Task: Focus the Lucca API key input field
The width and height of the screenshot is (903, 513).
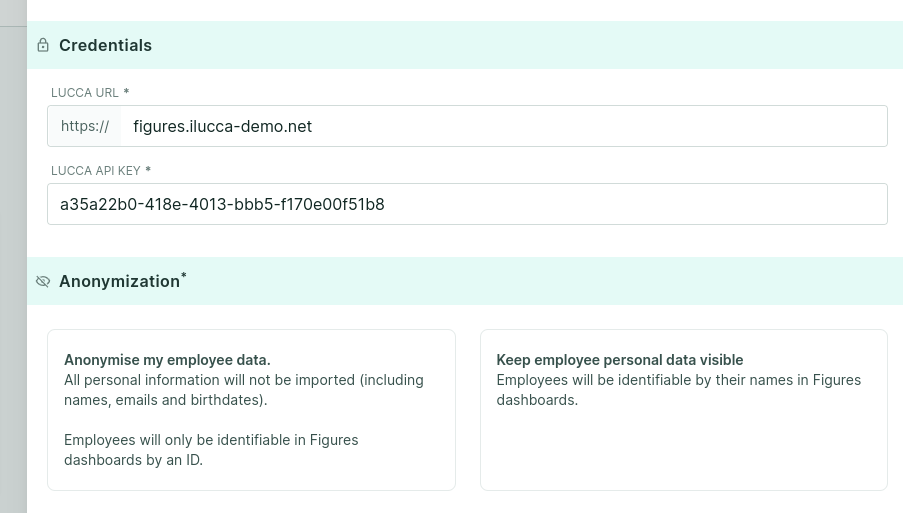Action: [x=467, y=204]
